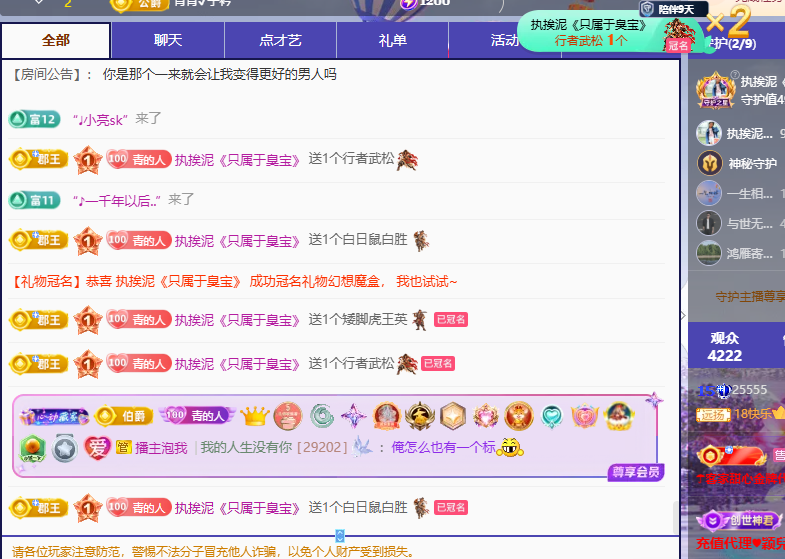The height and width of the screenshot is (559, 785).
Task: Click the 已冠名 tag in the 行者武松 row
Action: [x=438, y=363]
